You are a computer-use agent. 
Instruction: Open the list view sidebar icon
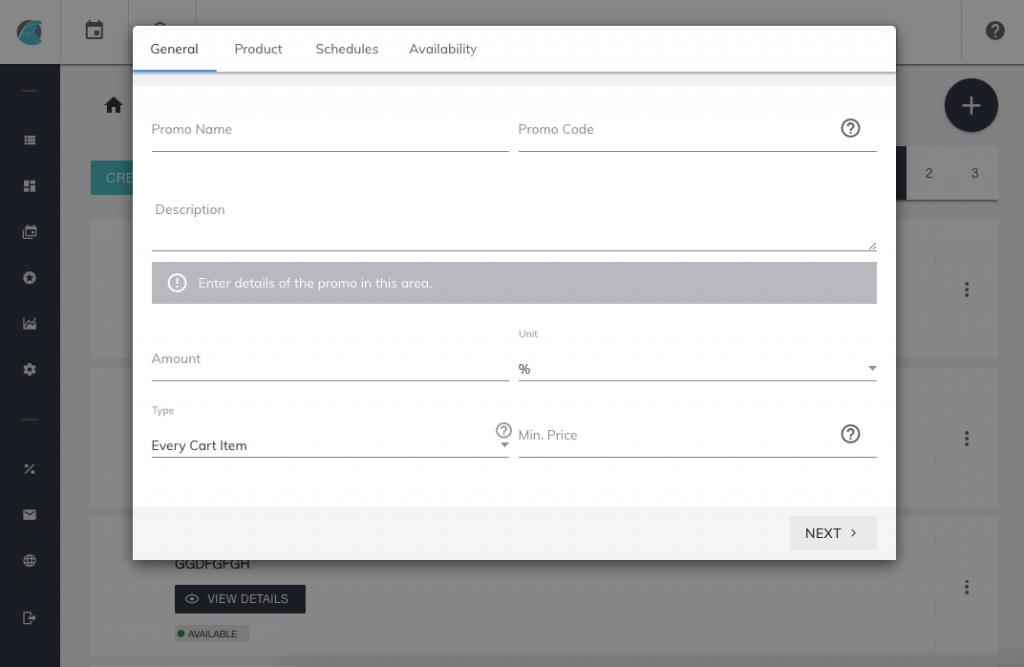(x=29, y=140)
